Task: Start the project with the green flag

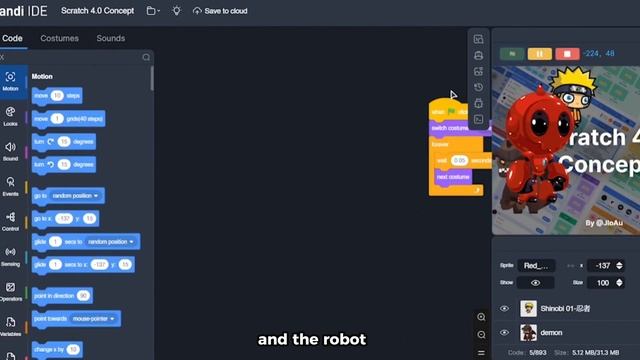Action: coord(512,53)
